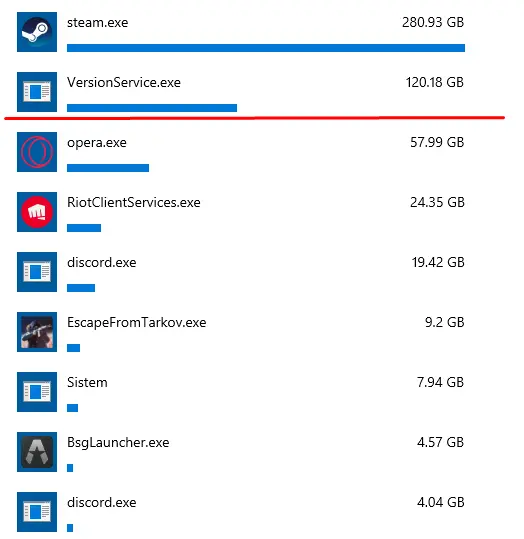524x539 pixels.
Task: Click the Escape From Tarkov soldier icon
Action: coord(37,332)
